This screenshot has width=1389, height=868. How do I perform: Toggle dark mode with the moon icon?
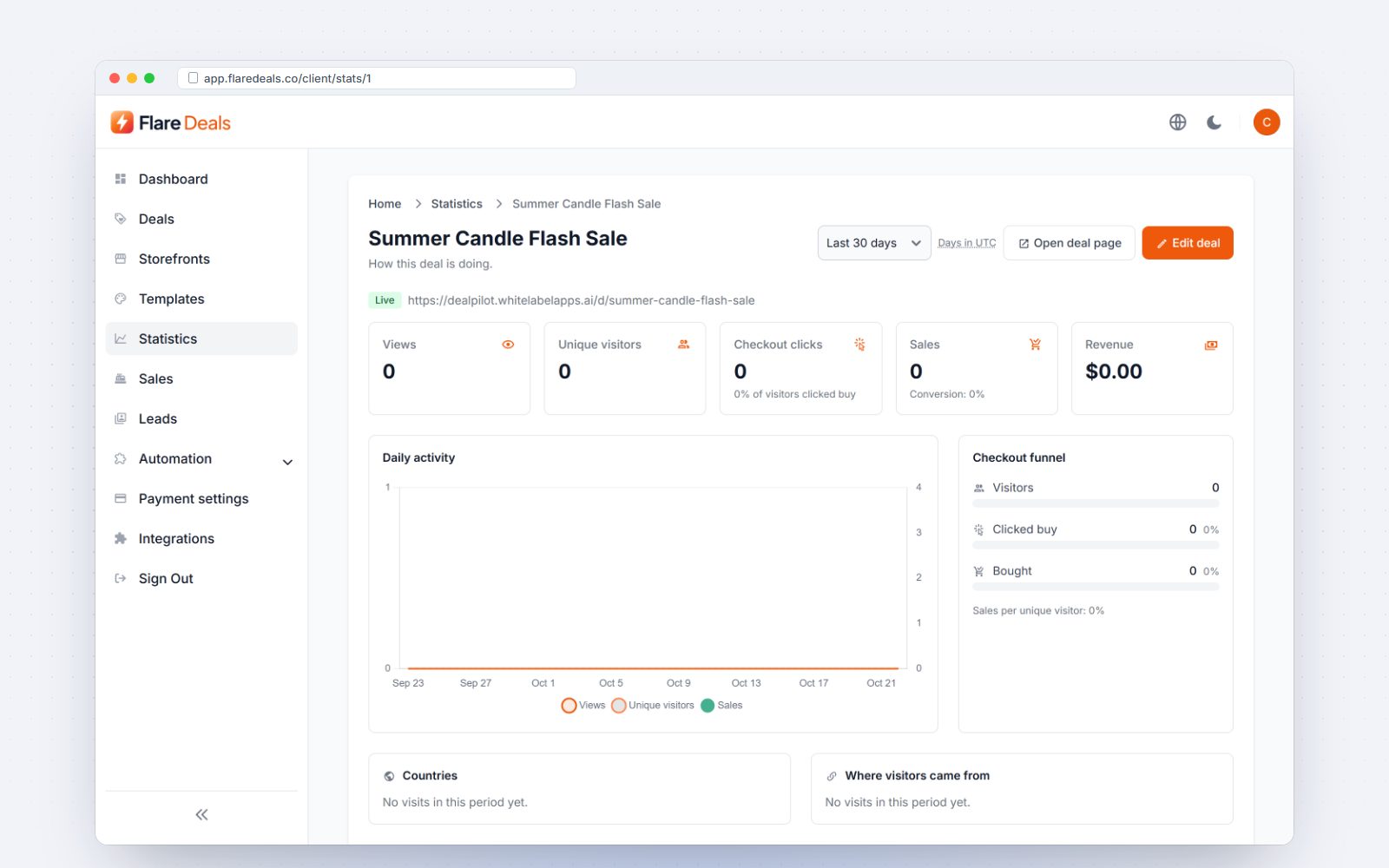[1214, 122]
